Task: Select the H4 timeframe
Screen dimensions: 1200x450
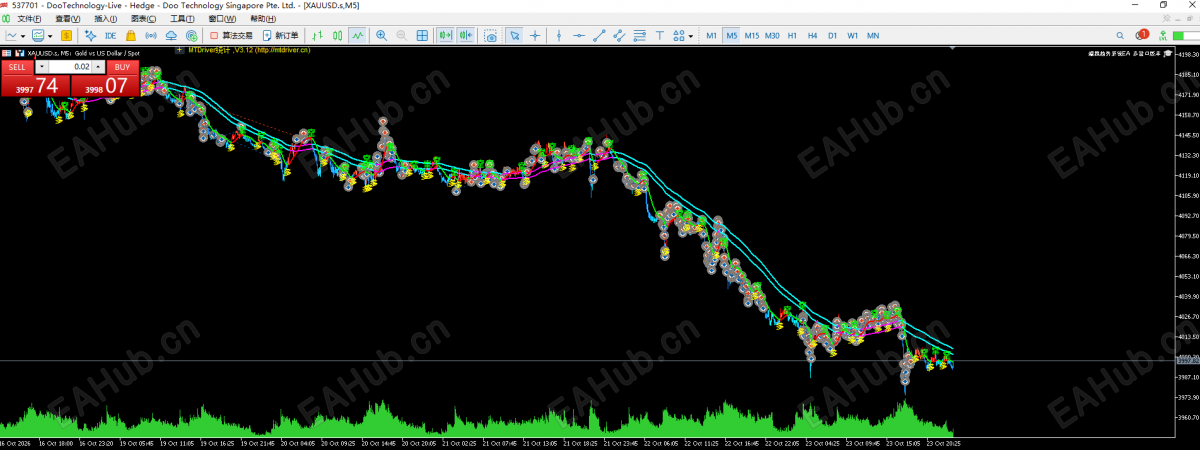Action: (812, 35)
